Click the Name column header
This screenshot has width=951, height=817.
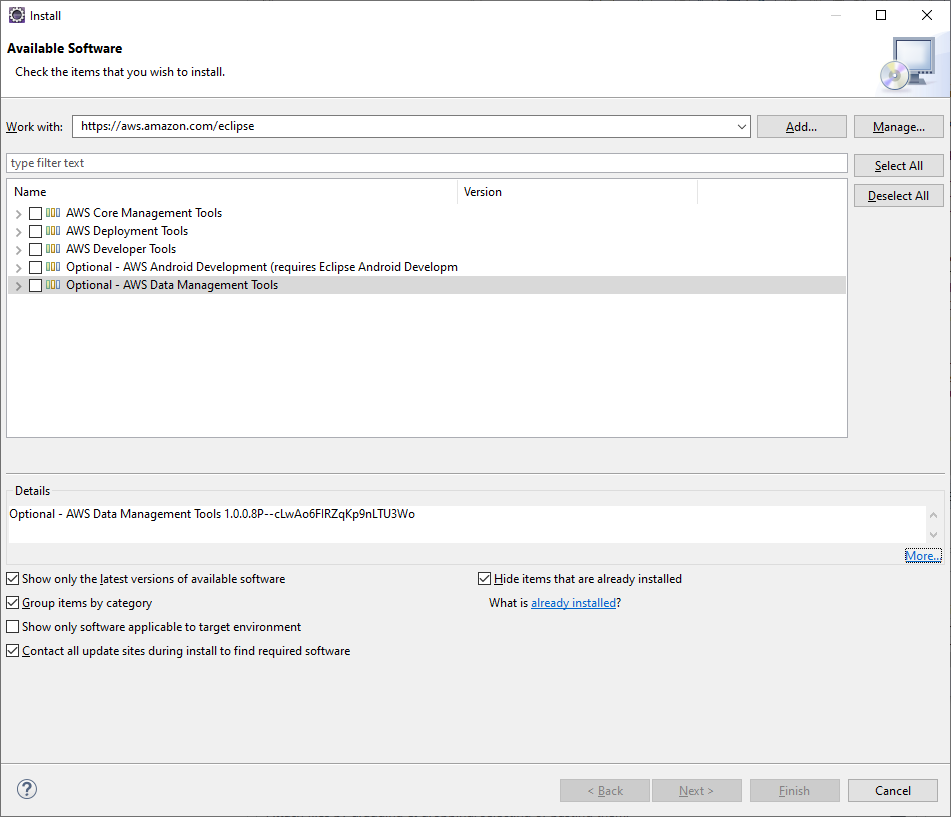[x=30, y=191]
